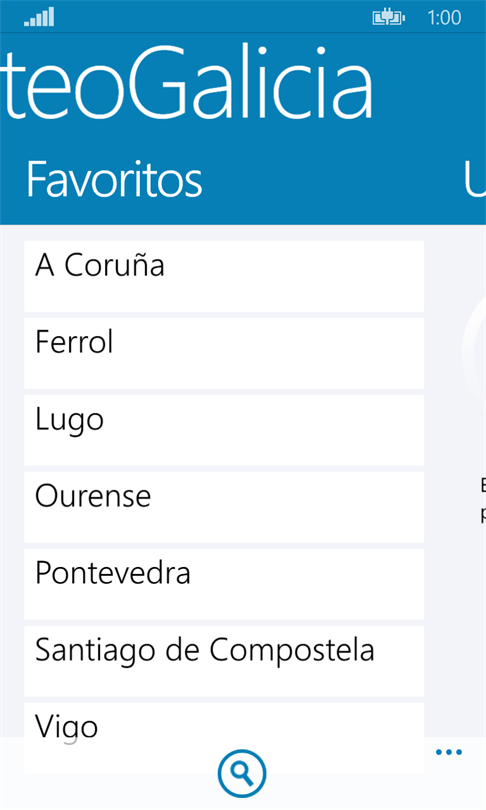This screenshot has width=486, height=810.
Task: Expand the three-dot more options menu
Action: [x=449, y=752]
